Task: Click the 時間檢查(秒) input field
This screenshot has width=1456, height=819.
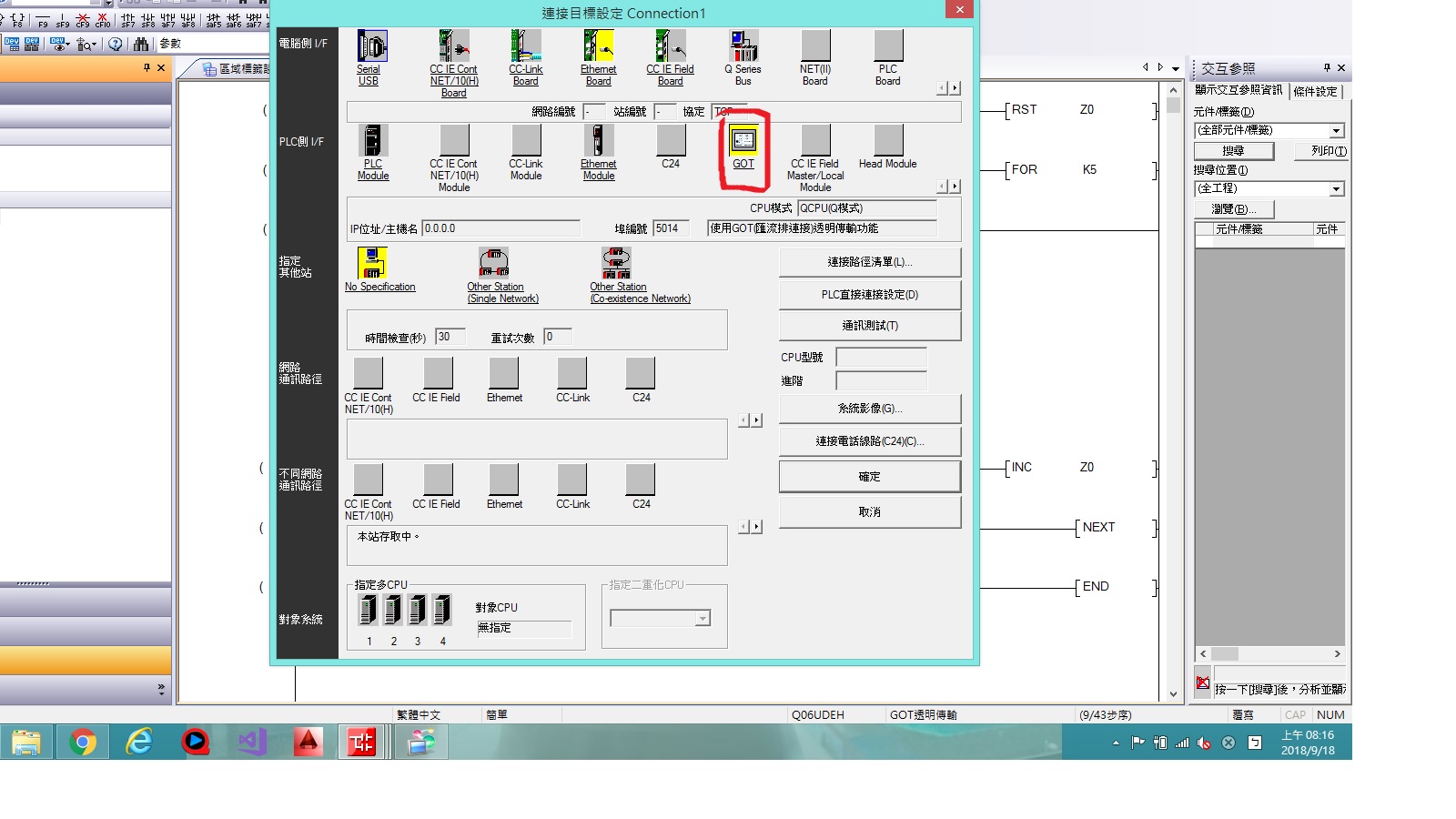Action: click(x=450, y=337)
